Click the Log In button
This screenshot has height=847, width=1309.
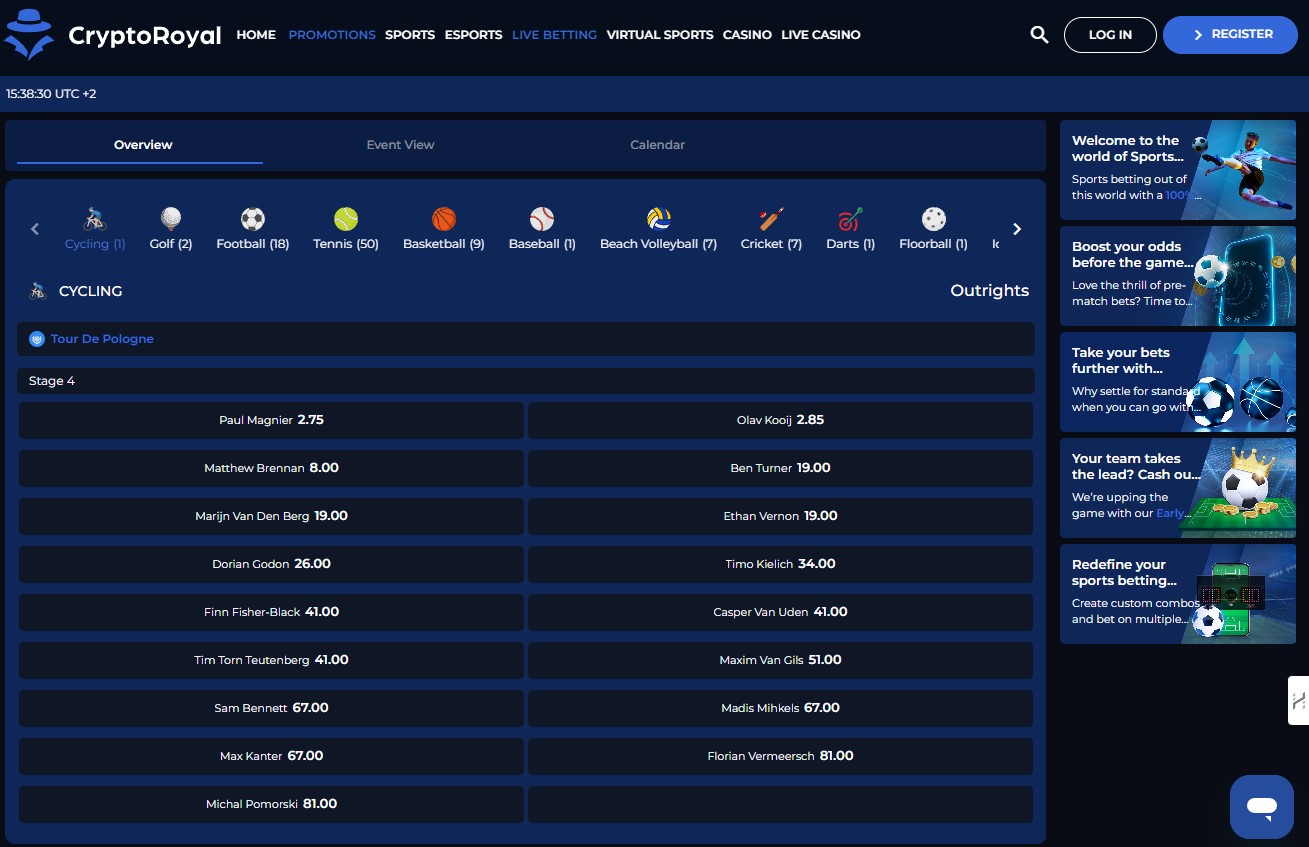(1110, 35)
